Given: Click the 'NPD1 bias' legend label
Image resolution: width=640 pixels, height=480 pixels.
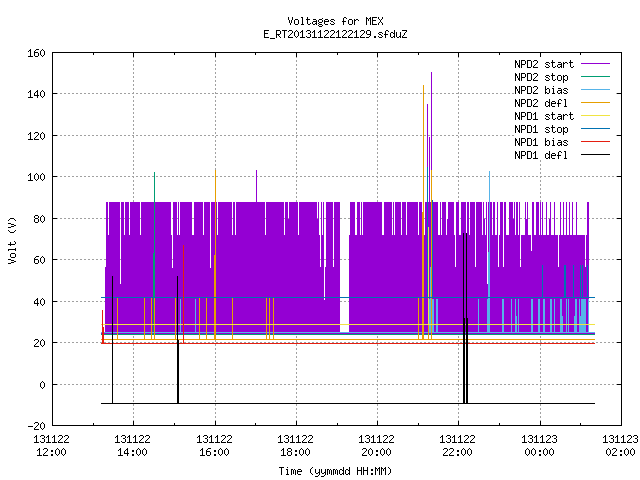Looking at the screenshot, I should [541, 142].
